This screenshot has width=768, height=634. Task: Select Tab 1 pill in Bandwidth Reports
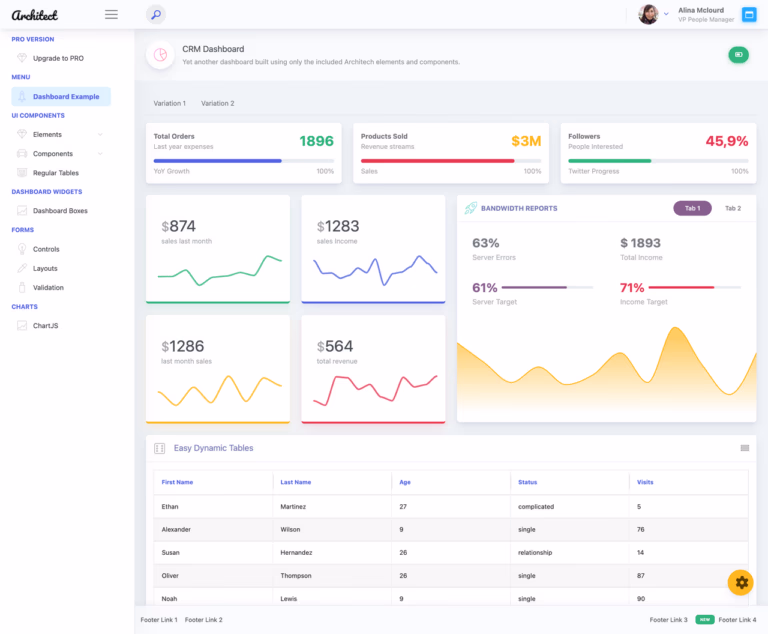[x=692, y=208]
